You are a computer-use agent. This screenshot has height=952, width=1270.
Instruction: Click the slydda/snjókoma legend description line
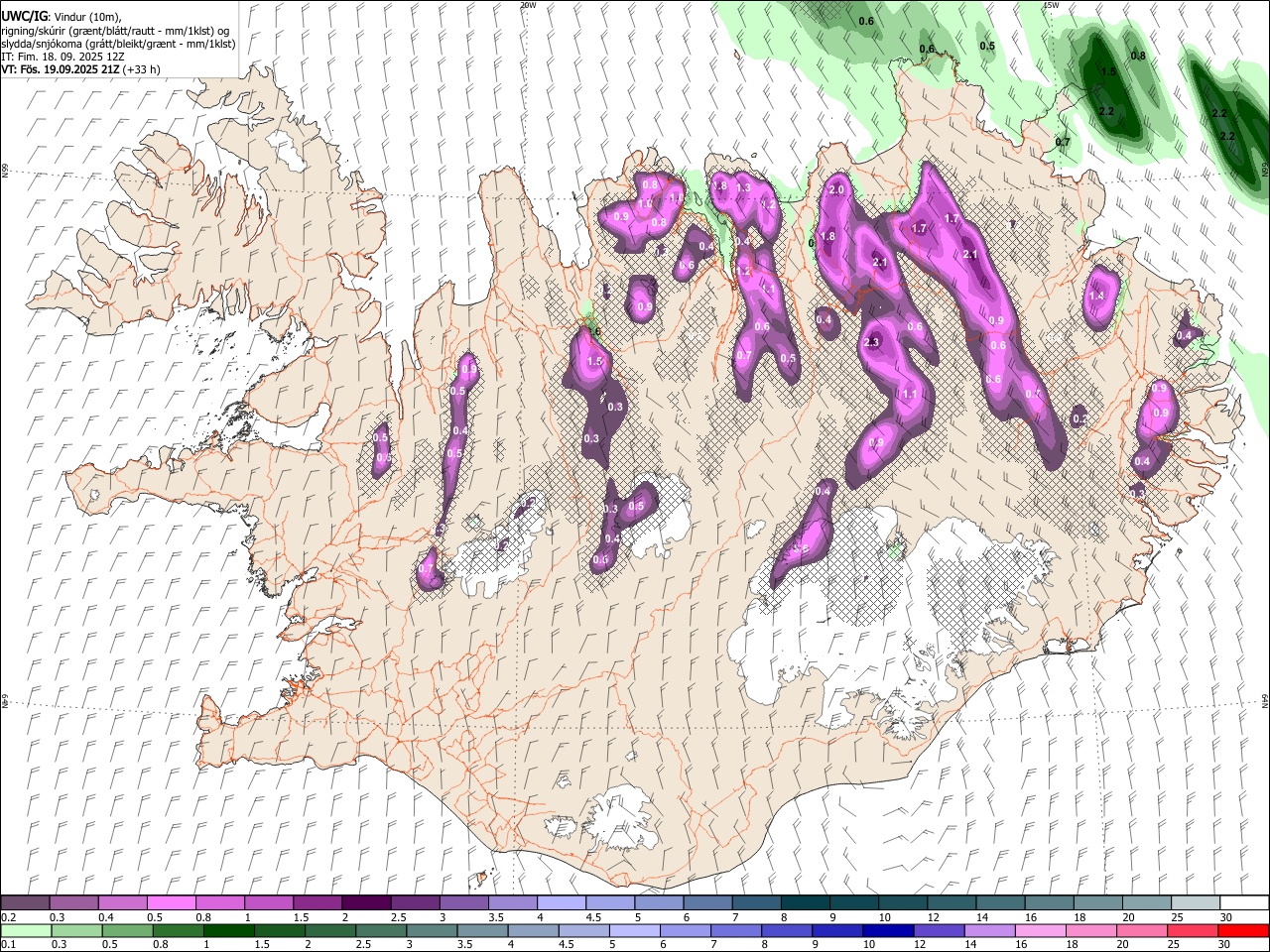pos(118,44)
